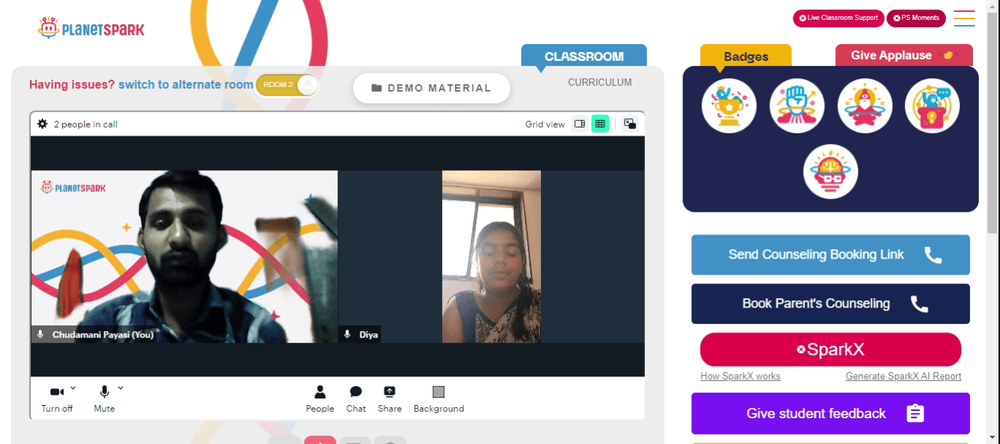Turn off the camera
Screen dimensions: 1000x444
point(57,399)
